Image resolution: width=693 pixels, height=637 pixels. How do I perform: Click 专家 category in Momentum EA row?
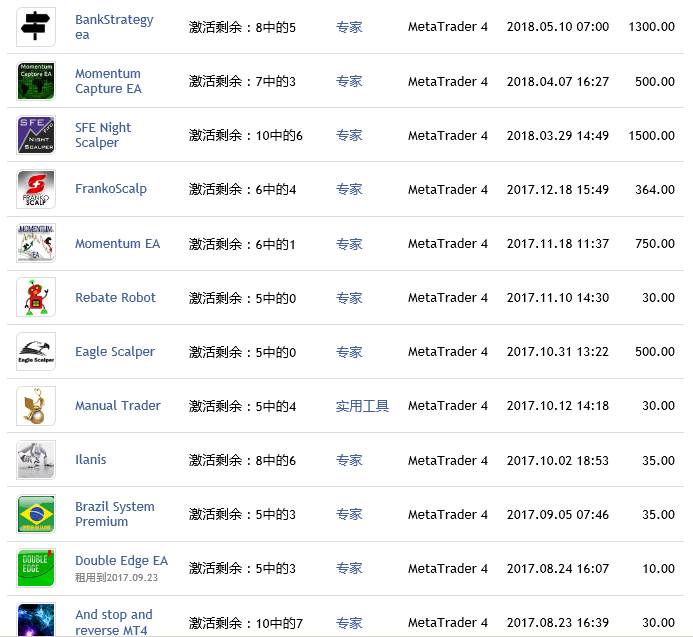coord(349,244)
